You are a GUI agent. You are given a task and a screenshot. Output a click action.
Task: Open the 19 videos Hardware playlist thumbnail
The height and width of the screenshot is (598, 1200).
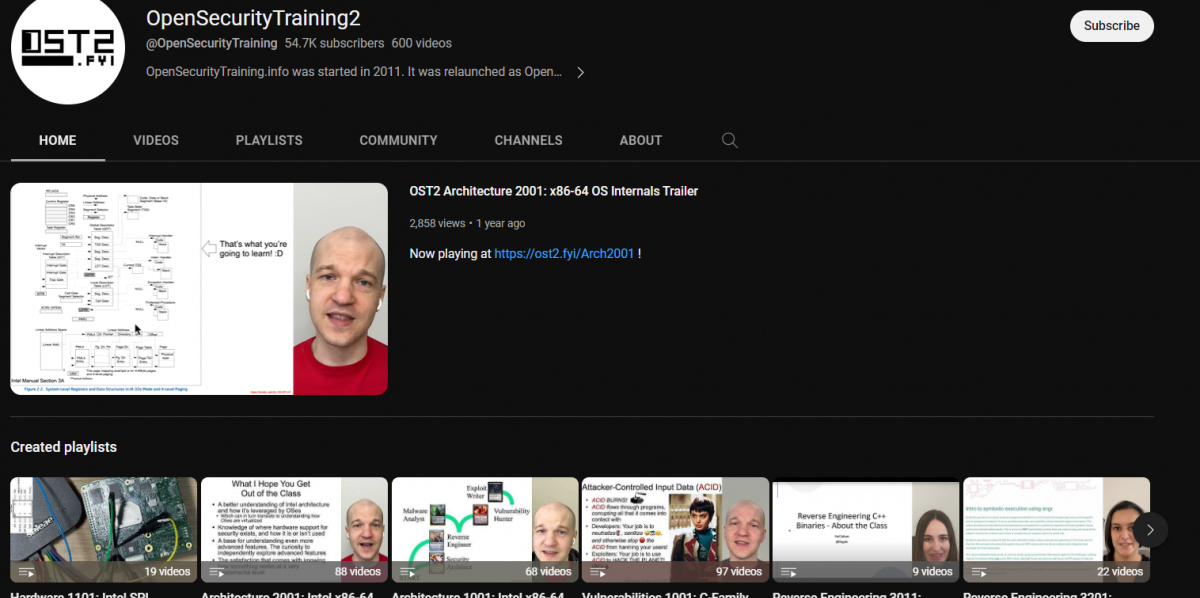click(x=104, y=530)
